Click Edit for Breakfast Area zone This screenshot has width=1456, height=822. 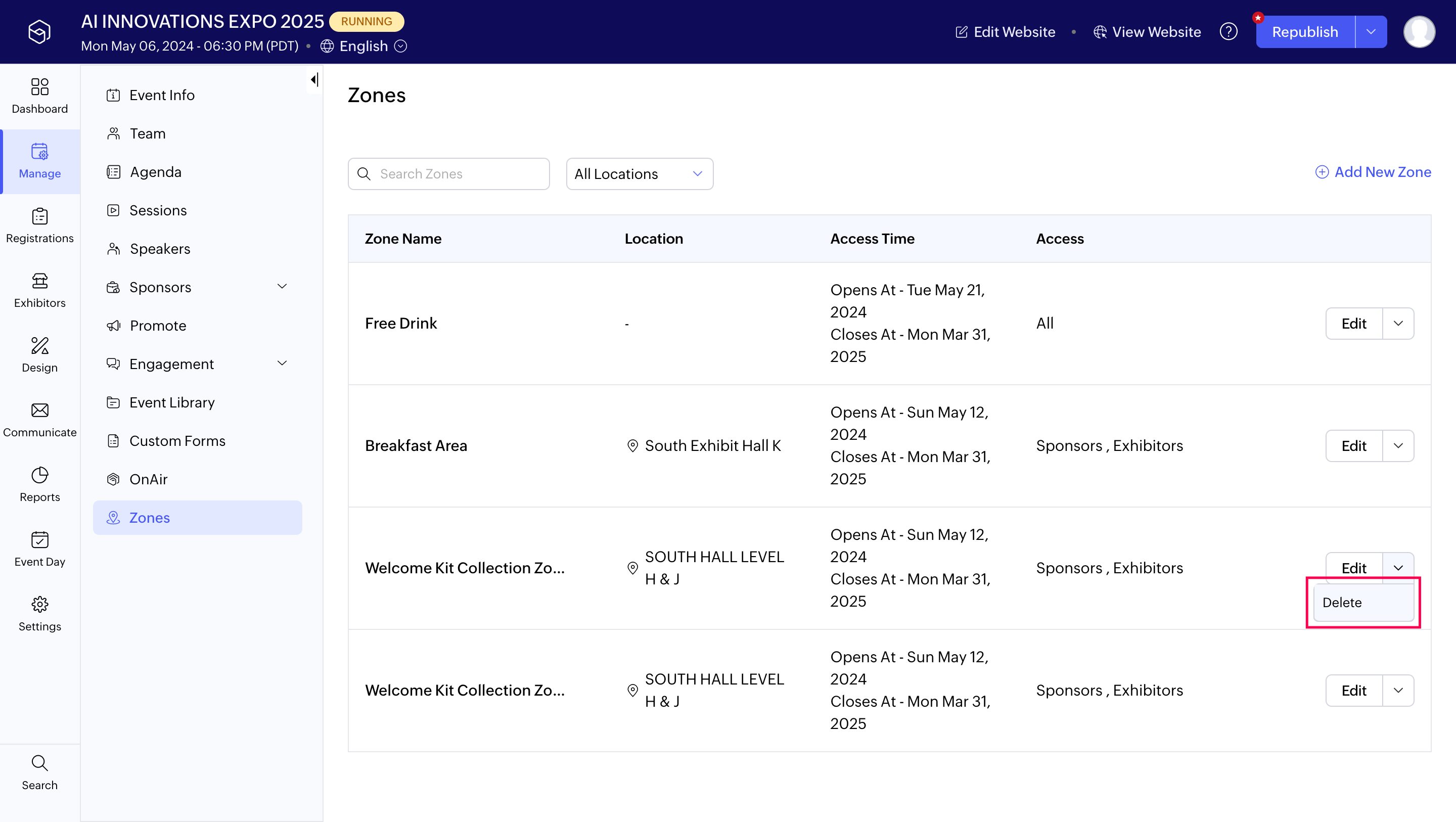tap(1354, 446)
